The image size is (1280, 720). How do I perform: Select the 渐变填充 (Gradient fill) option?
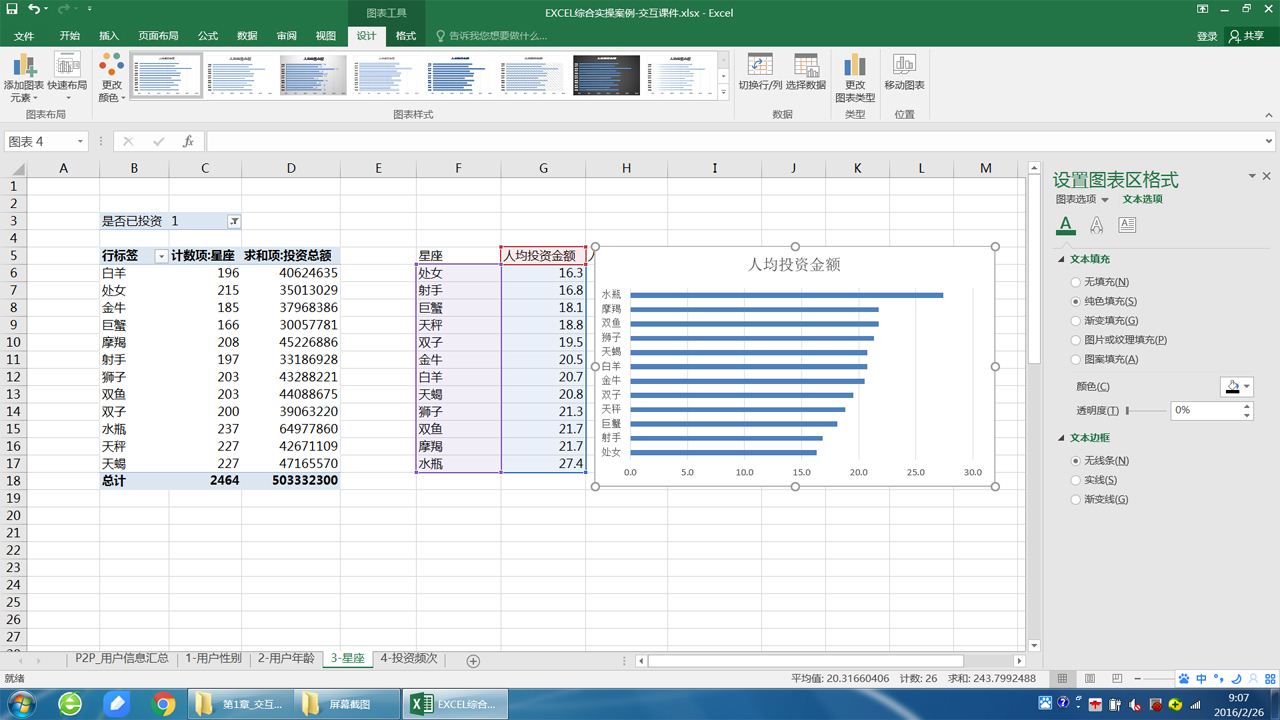tap(1076, 321)
